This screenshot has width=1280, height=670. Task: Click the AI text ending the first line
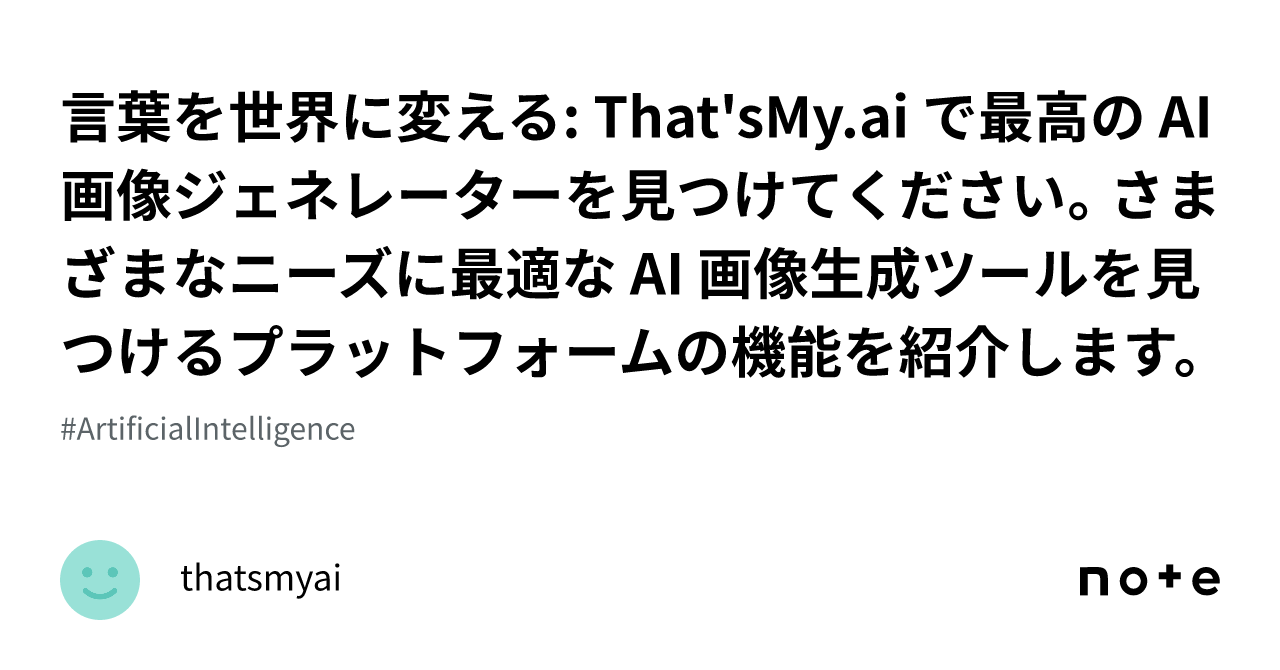coord(1186,122)
